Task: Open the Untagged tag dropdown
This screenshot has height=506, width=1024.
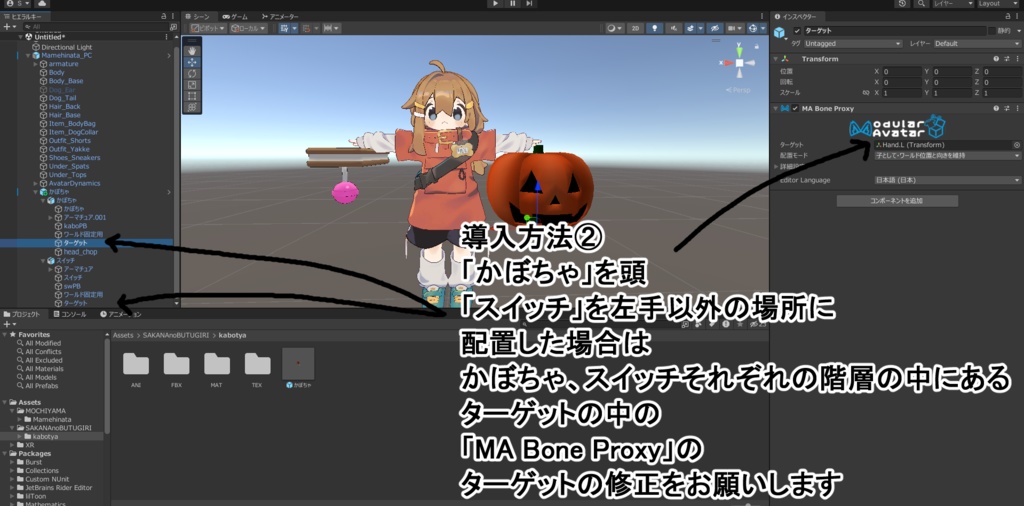Action: [x=853, y=44]
